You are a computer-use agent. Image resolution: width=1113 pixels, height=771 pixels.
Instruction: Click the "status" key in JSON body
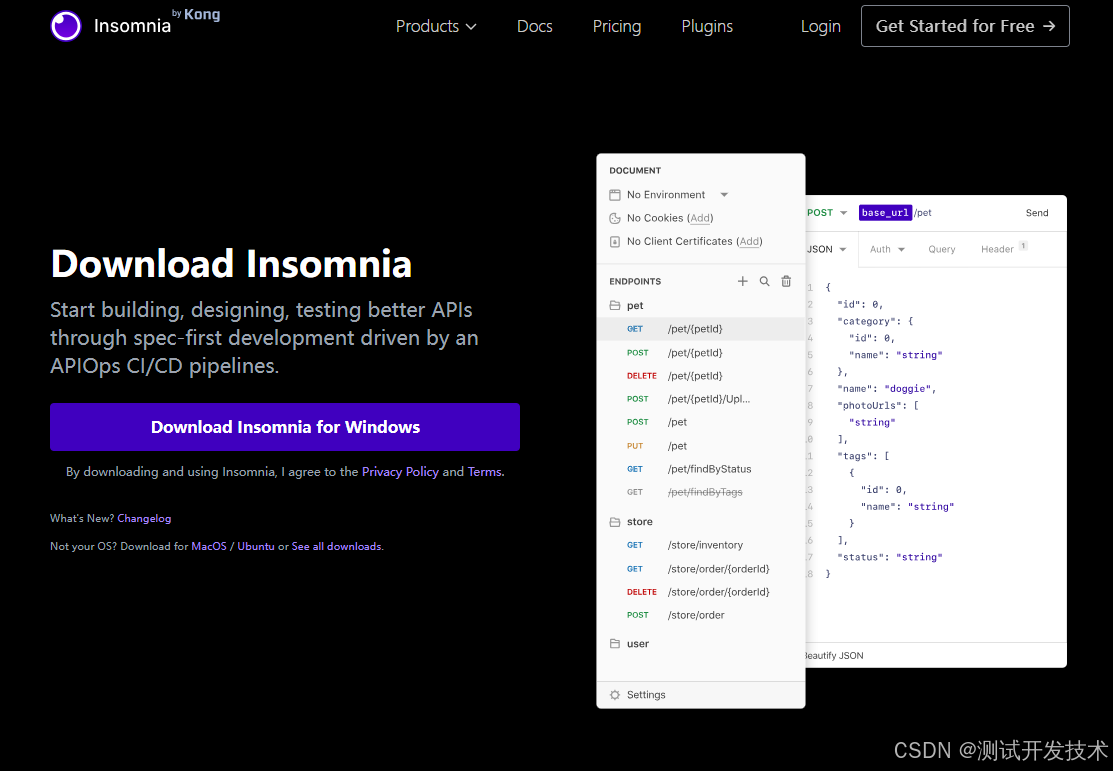coord(860,557)
